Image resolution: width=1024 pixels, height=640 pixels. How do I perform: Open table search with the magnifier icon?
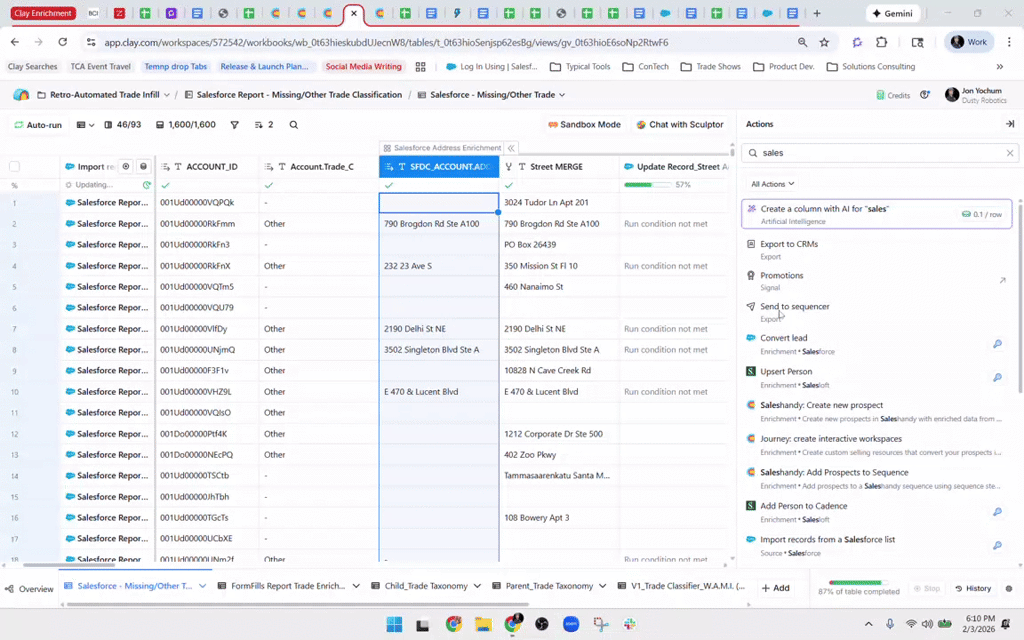(293, 125)
